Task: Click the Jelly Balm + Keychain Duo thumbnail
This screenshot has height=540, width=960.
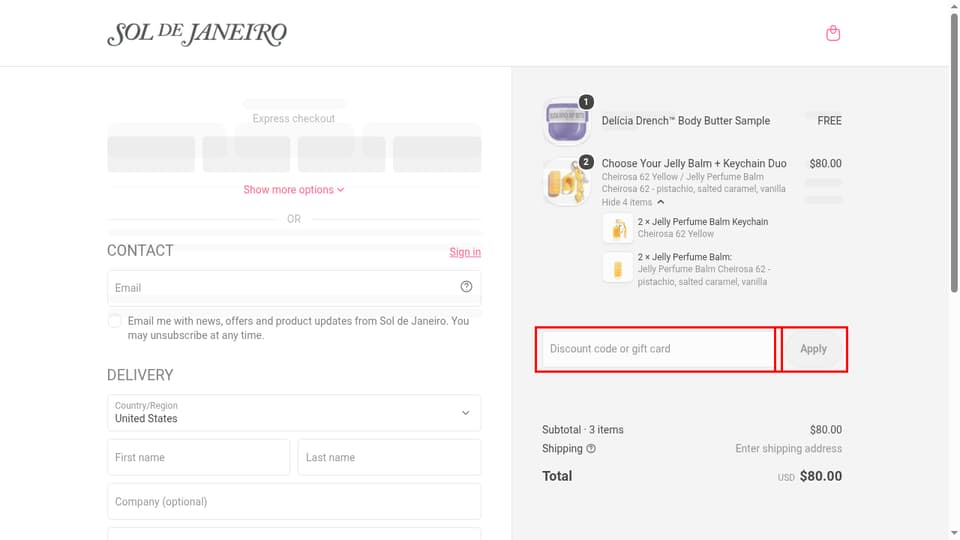Action: pyautogui.click(x=567, y=182)
